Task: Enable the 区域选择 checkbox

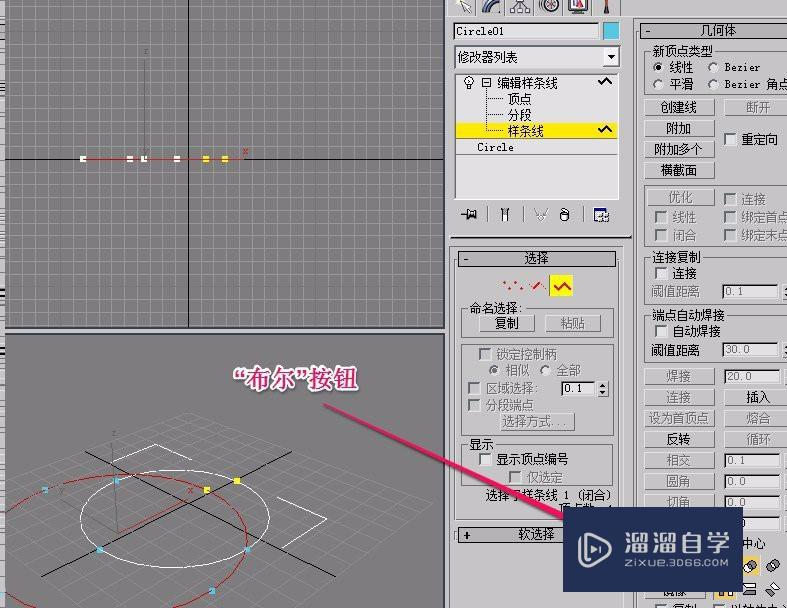Action: pos(474,388)
